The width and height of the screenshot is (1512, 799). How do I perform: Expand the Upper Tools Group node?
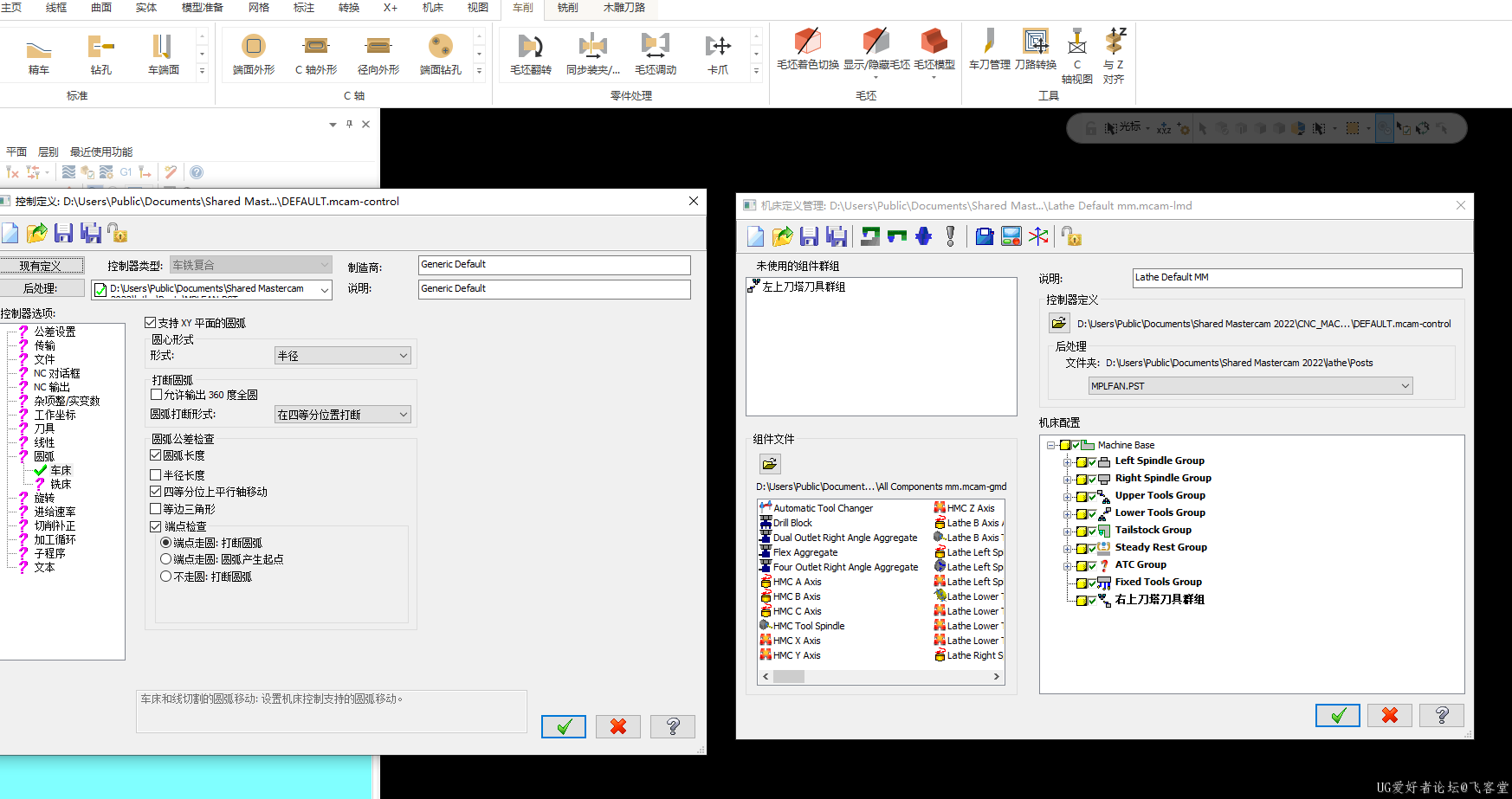1067,497
